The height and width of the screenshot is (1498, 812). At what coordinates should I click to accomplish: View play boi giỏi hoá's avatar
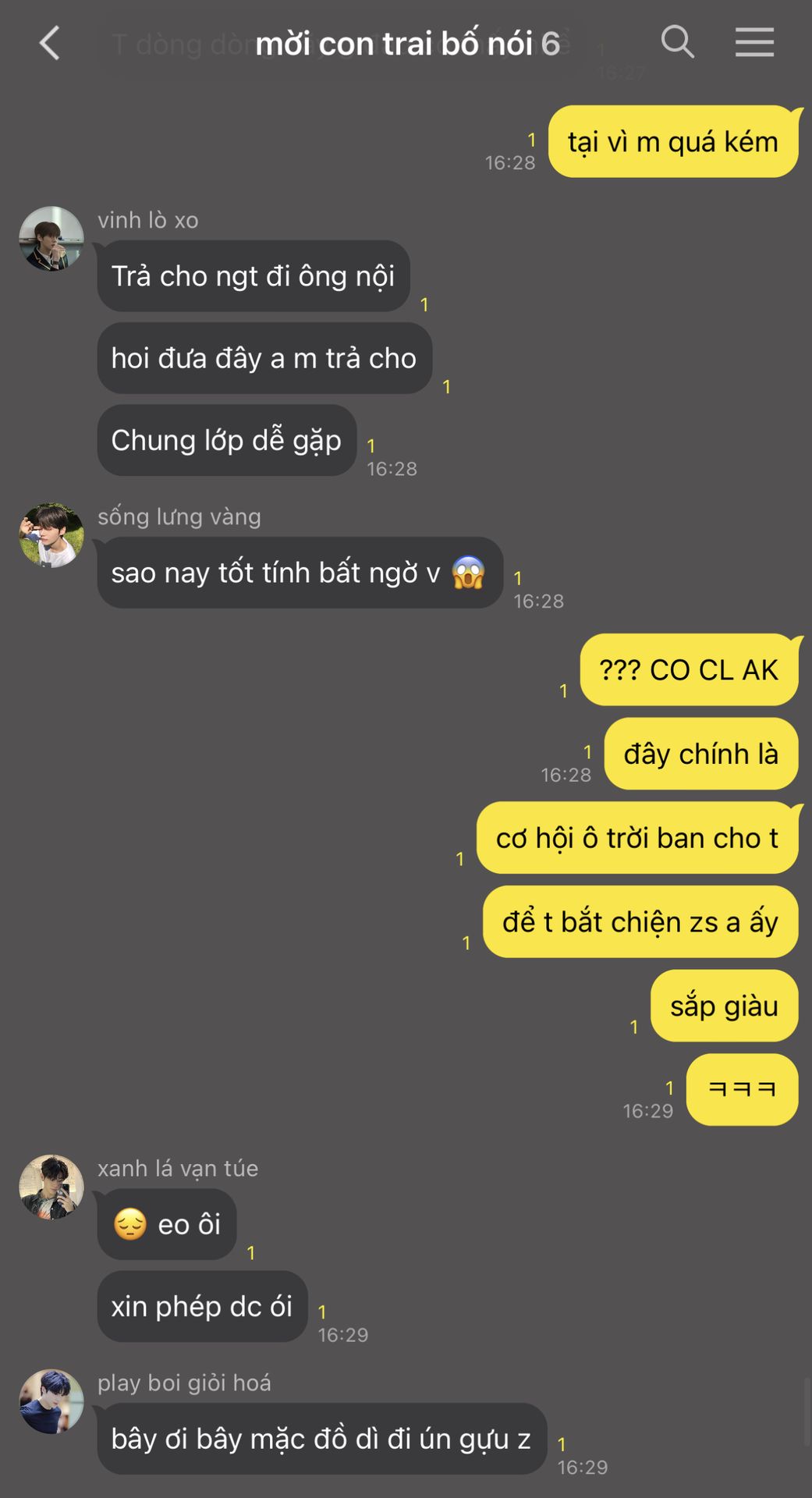pos(51,1402)
